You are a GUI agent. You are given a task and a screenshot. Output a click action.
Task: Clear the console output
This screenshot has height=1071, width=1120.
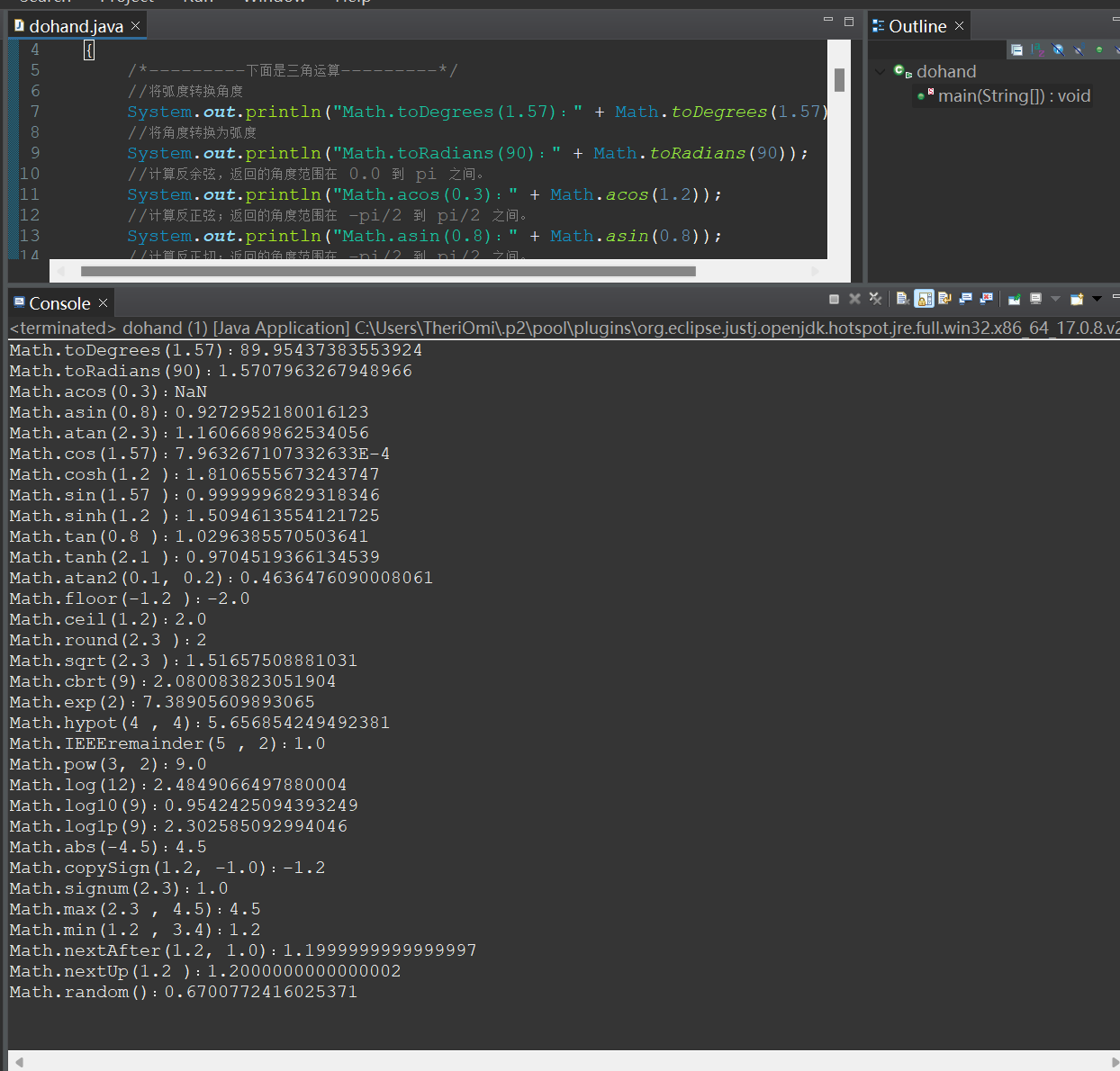pyautogui.click(x=903, y=299)
